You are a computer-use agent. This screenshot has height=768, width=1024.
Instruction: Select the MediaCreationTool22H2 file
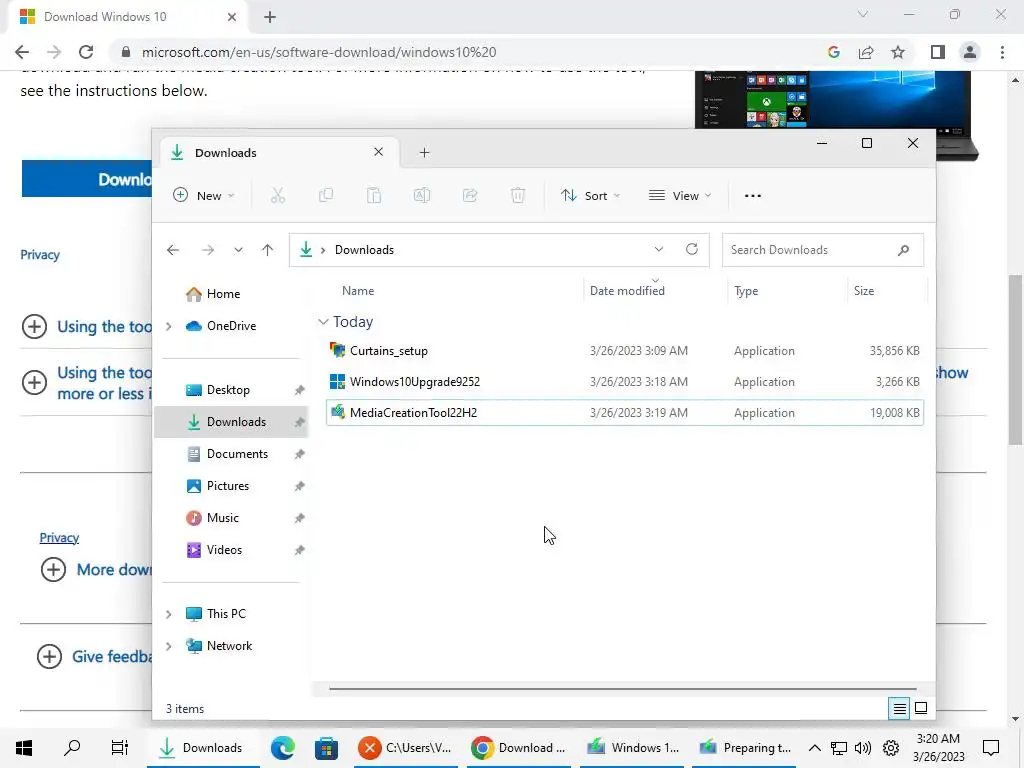click(624, 413)
